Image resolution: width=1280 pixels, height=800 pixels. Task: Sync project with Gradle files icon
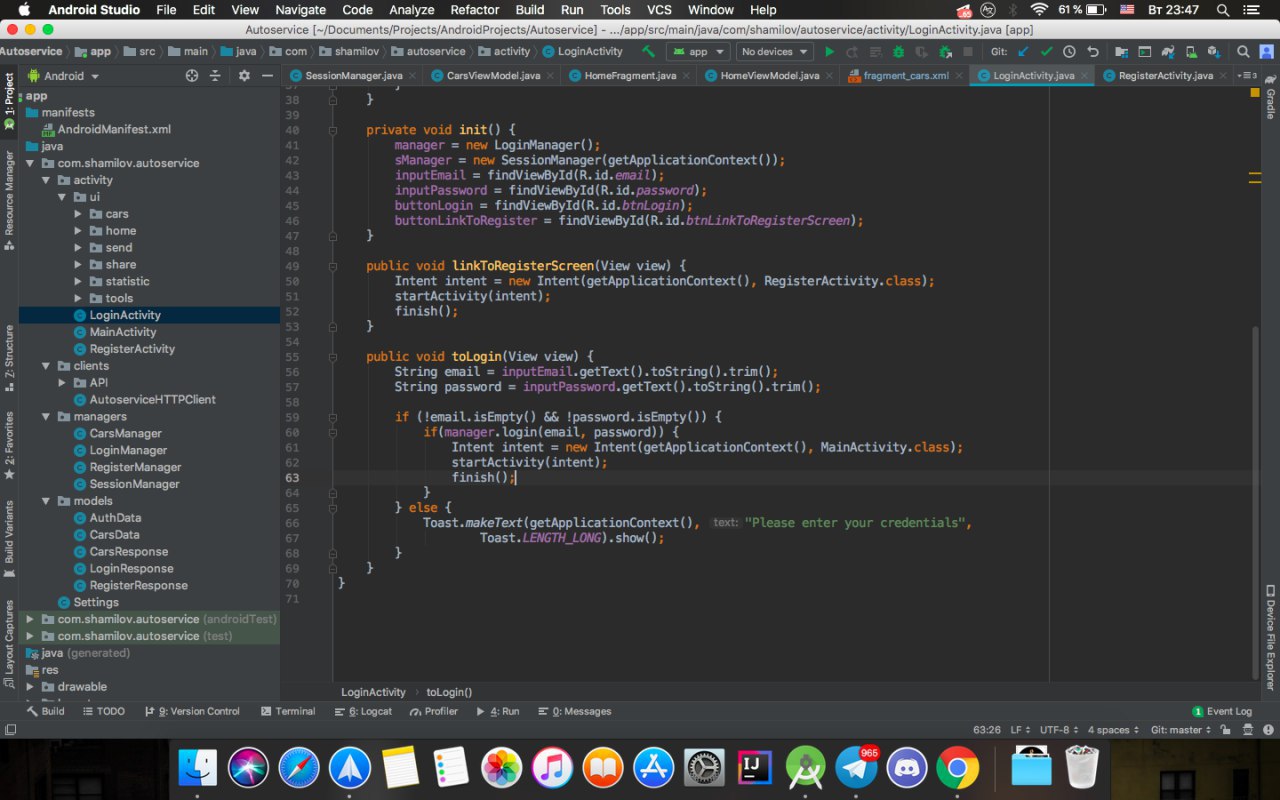[x=1168, y=51]
